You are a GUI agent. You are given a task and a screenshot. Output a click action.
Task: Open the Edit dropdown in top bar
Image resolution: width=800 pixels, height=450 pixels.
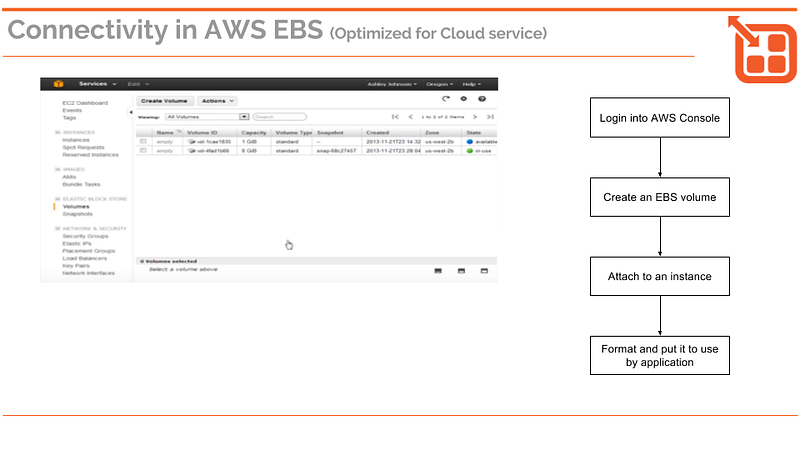pyautogui.click(x=138, y=84)
